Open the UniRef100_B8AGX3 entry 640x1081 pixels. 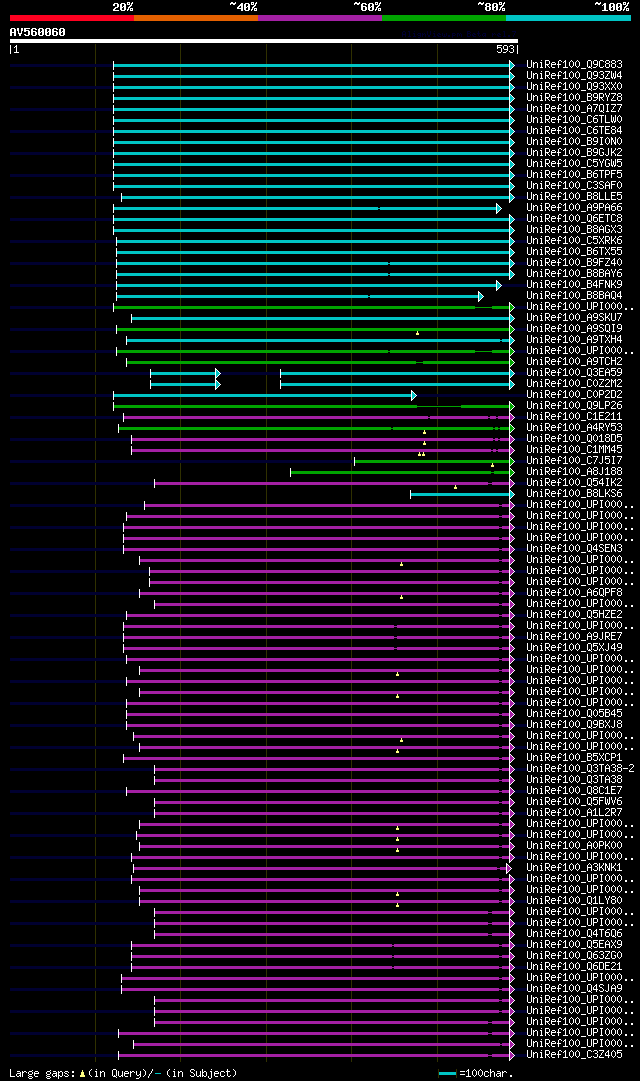tap(574, 230)
